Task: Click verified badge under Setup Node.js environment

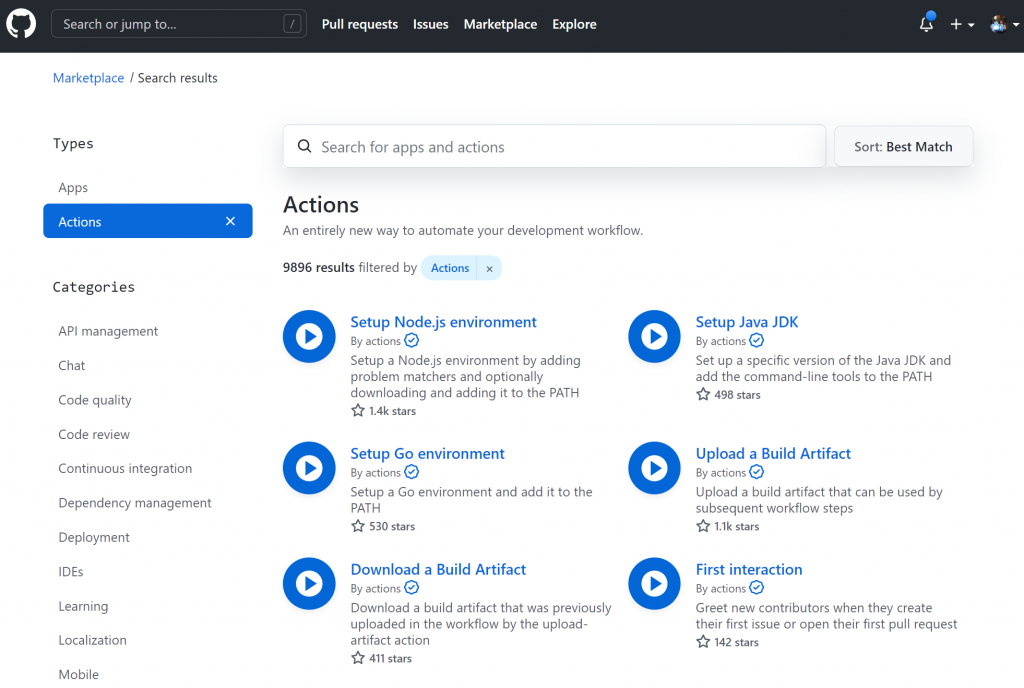Action: click(x=411, y=340)
